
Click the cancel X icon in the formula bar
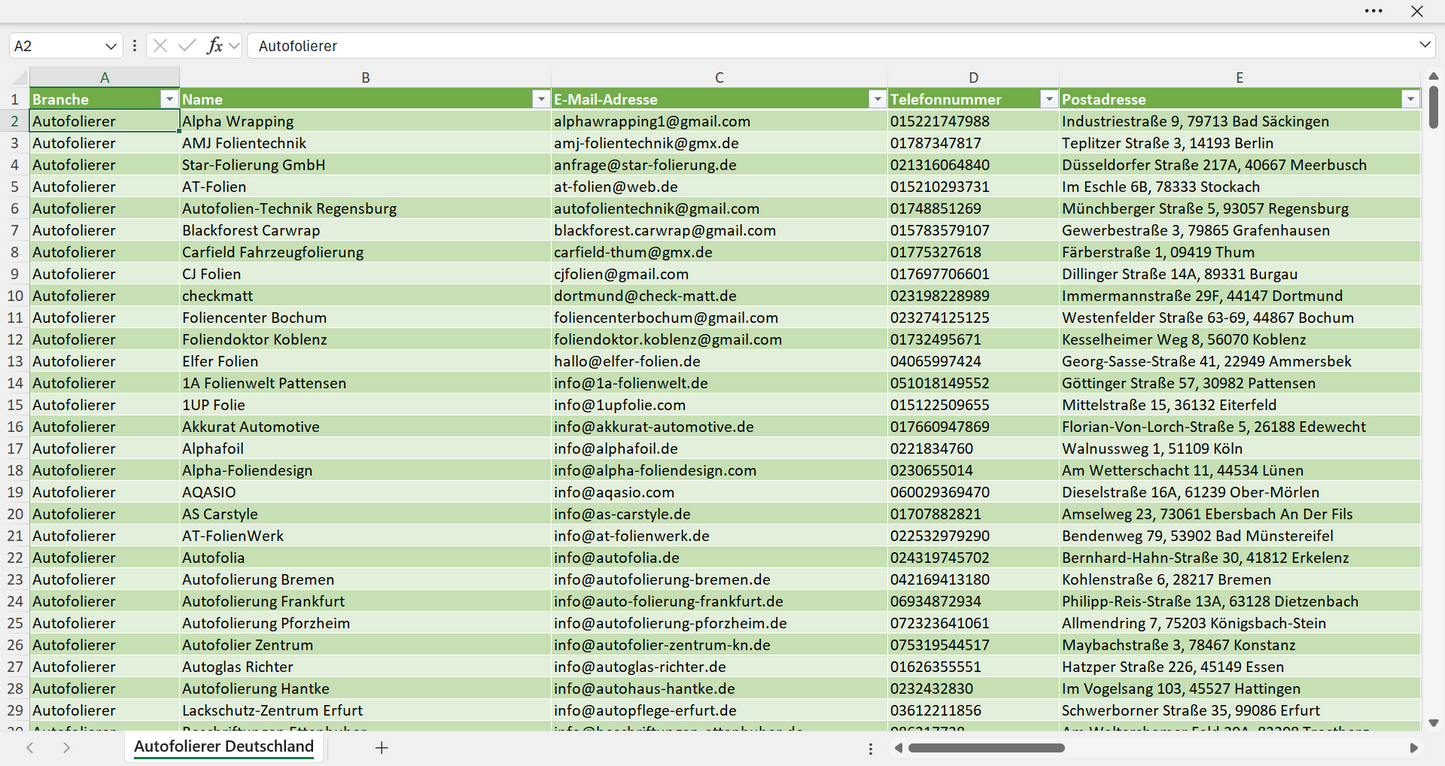(160, 46)
